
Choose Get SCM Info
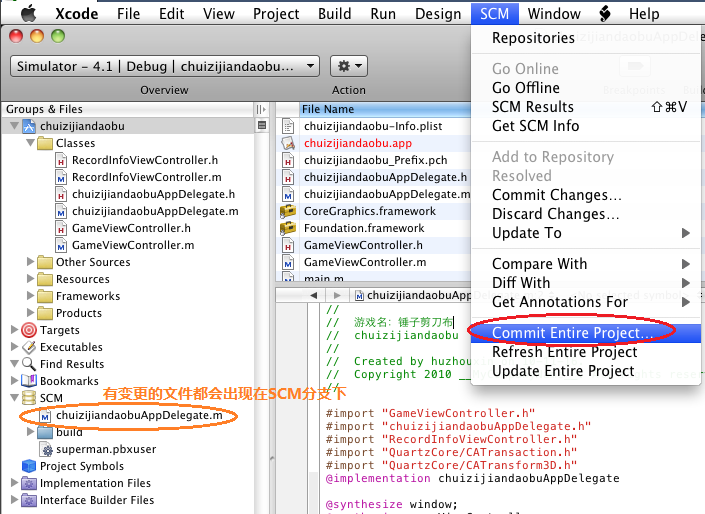585,126
